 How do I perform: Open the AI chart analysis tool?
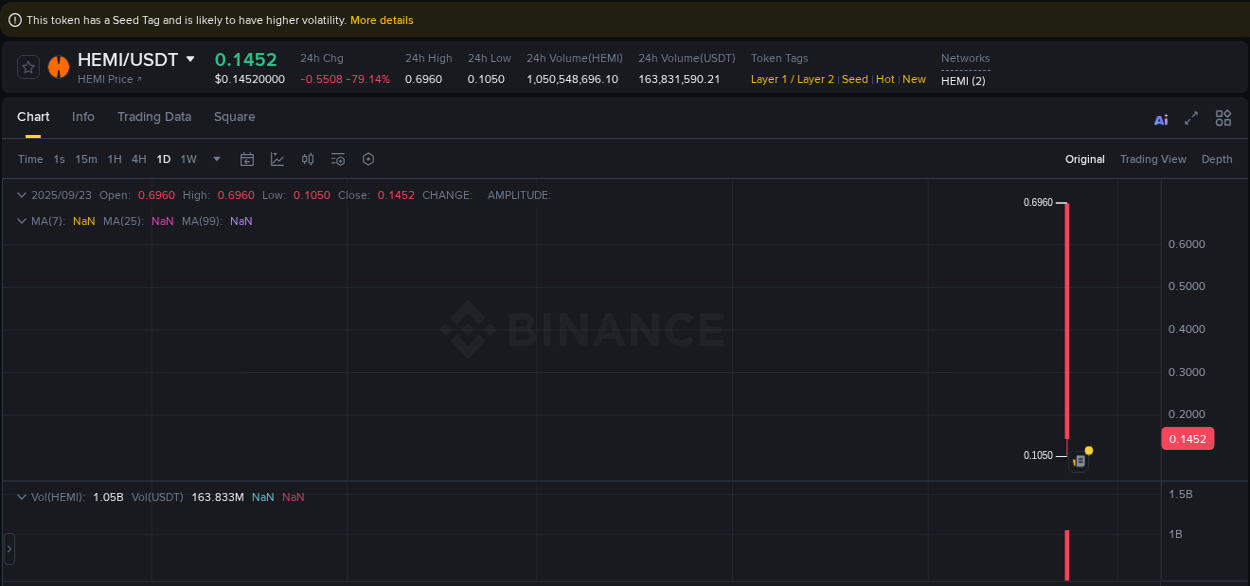click(1161, 118)
